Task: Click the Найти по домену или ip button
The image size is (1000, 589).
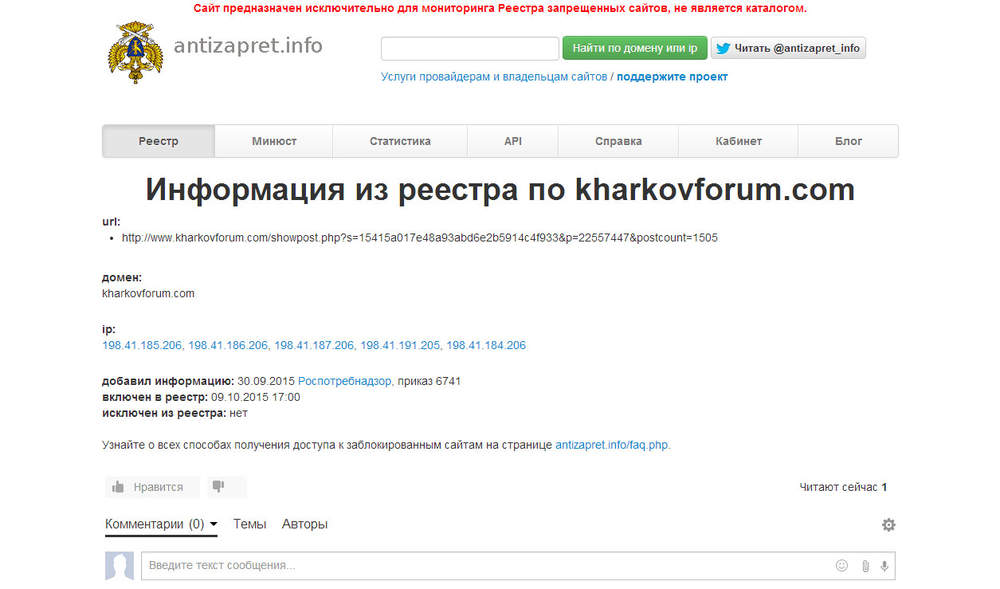Action: coord(635,48)
